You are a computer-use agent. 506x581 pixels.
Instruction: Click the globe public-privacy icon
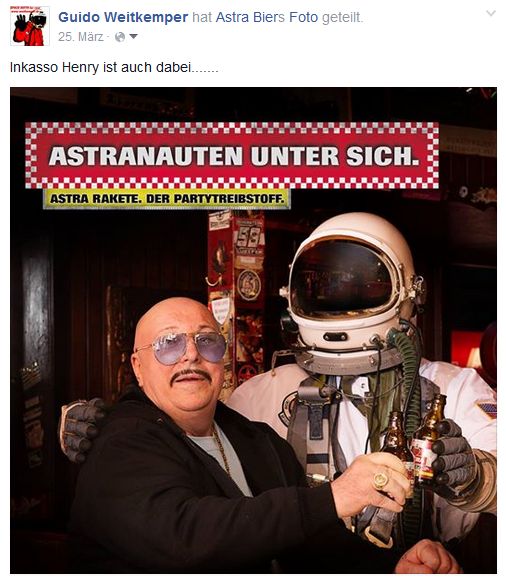tap(120, 37)
